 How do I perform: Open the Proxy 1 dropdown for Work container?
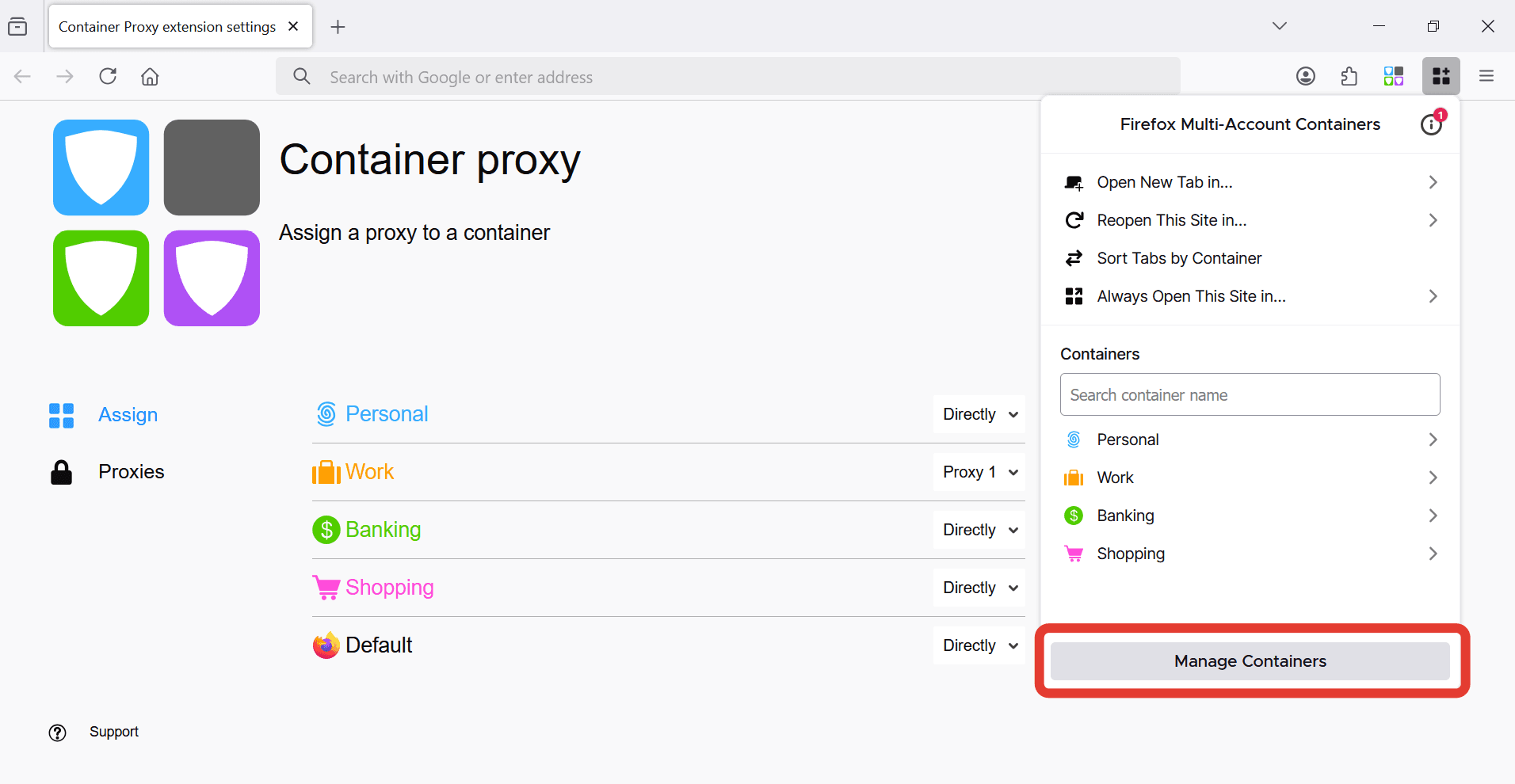click(979, 471)
